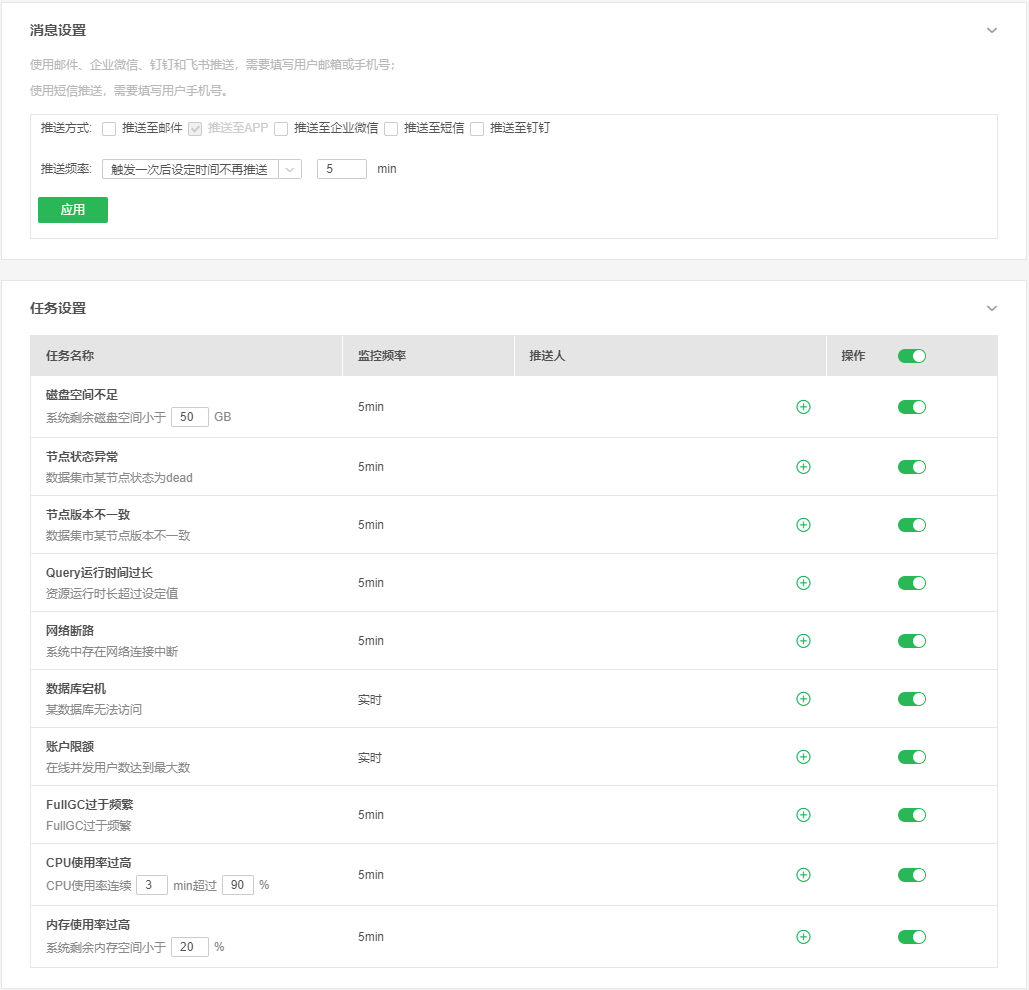Click the green 应用 button

73,210
